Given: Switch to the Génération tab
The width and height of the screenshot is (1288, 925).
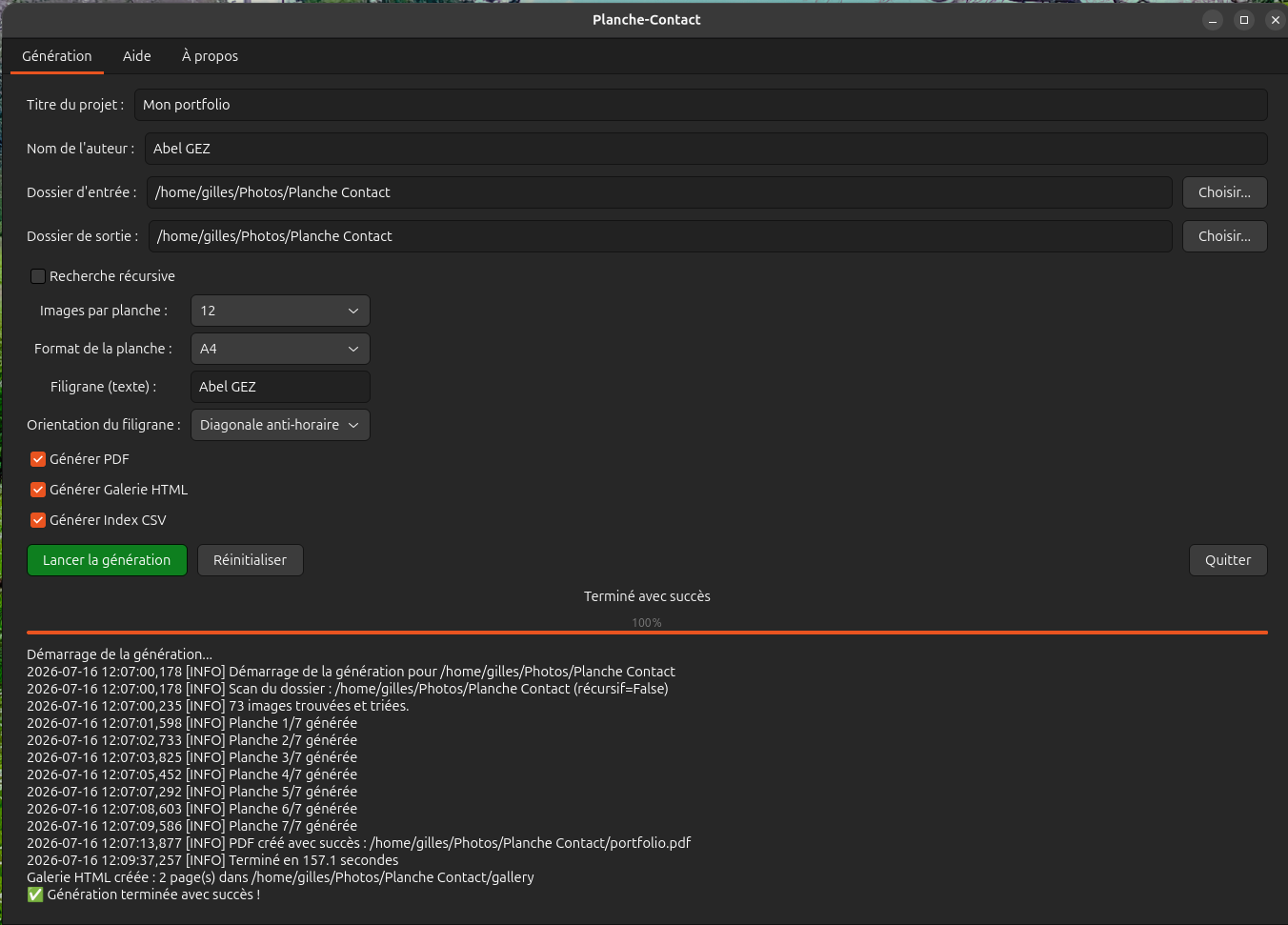Looking at the screenshot, I should [57, 56].
